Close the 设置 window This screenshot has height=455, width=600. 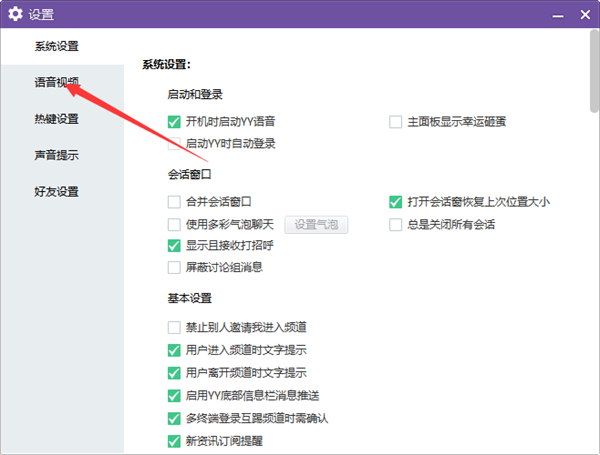[x=585, y=15]
